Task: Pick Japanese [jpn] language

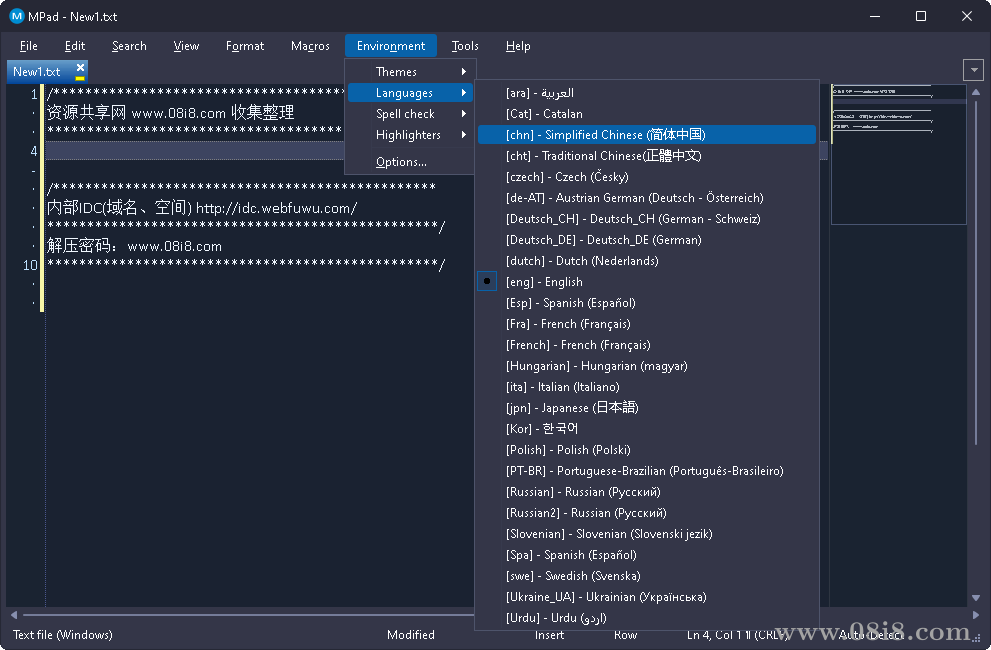Action: tap(647, 408)
